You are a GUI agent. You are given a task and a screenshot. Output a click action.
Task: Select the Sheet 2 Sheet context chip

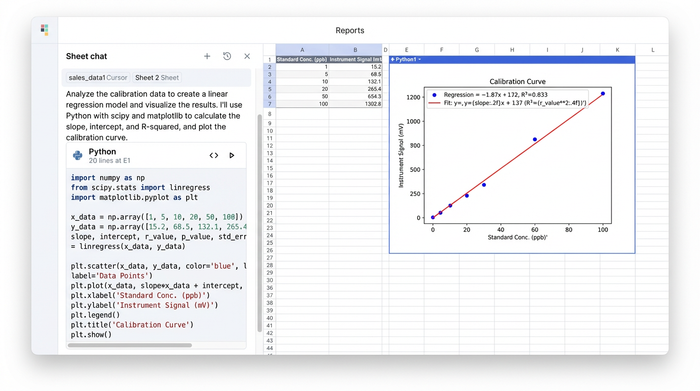click(157, 78)
